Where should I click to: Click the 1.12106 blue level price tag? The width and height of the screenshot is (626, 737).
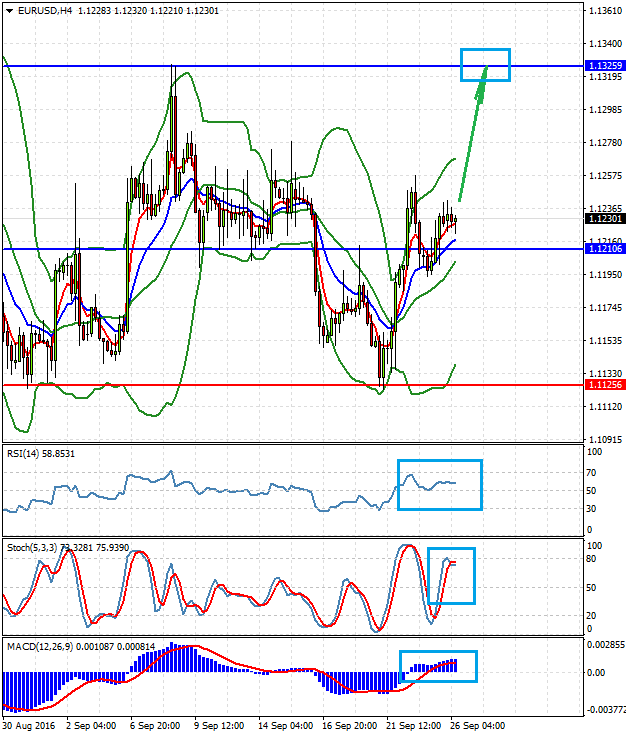[x=603, y=249]
